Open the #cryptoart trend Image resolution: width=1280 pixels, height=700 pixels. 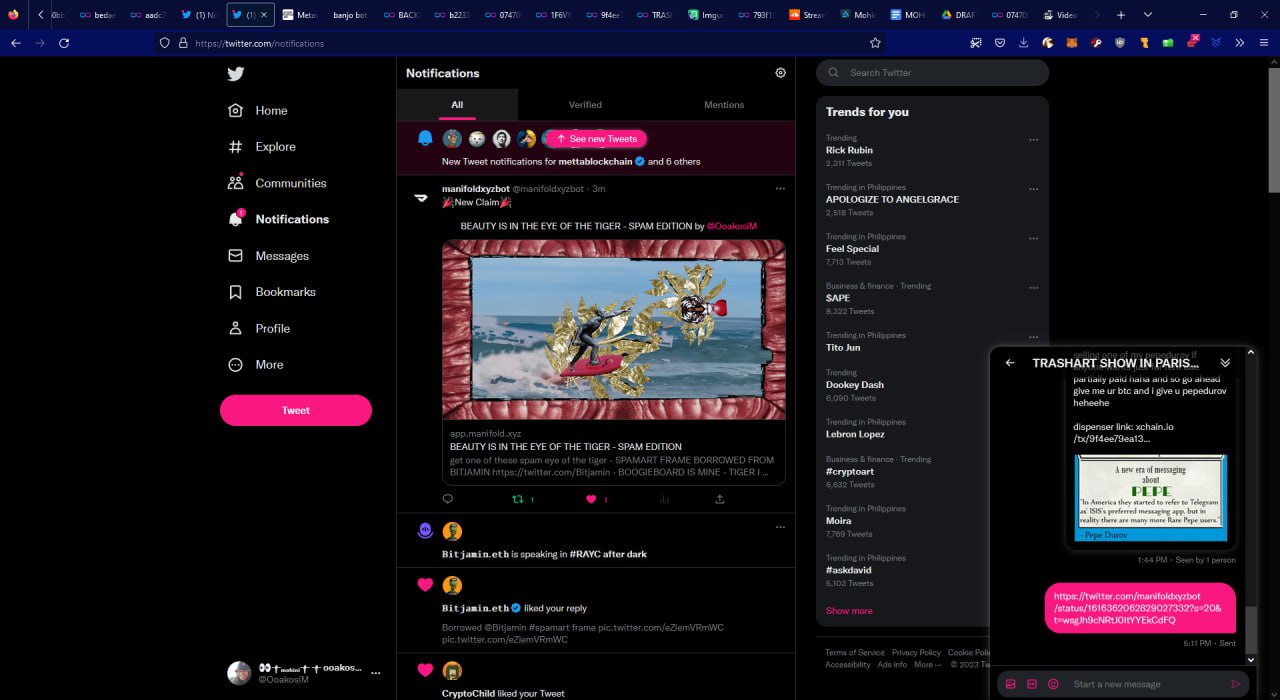(x=849, y=471)
